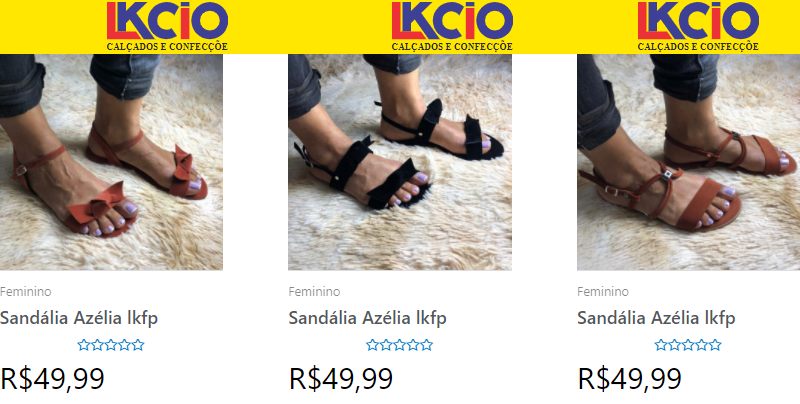Image resolution: width=800 pixels, height=404 pixels.
Task: Click the LKCIO logo above third product
Action: 698,27
